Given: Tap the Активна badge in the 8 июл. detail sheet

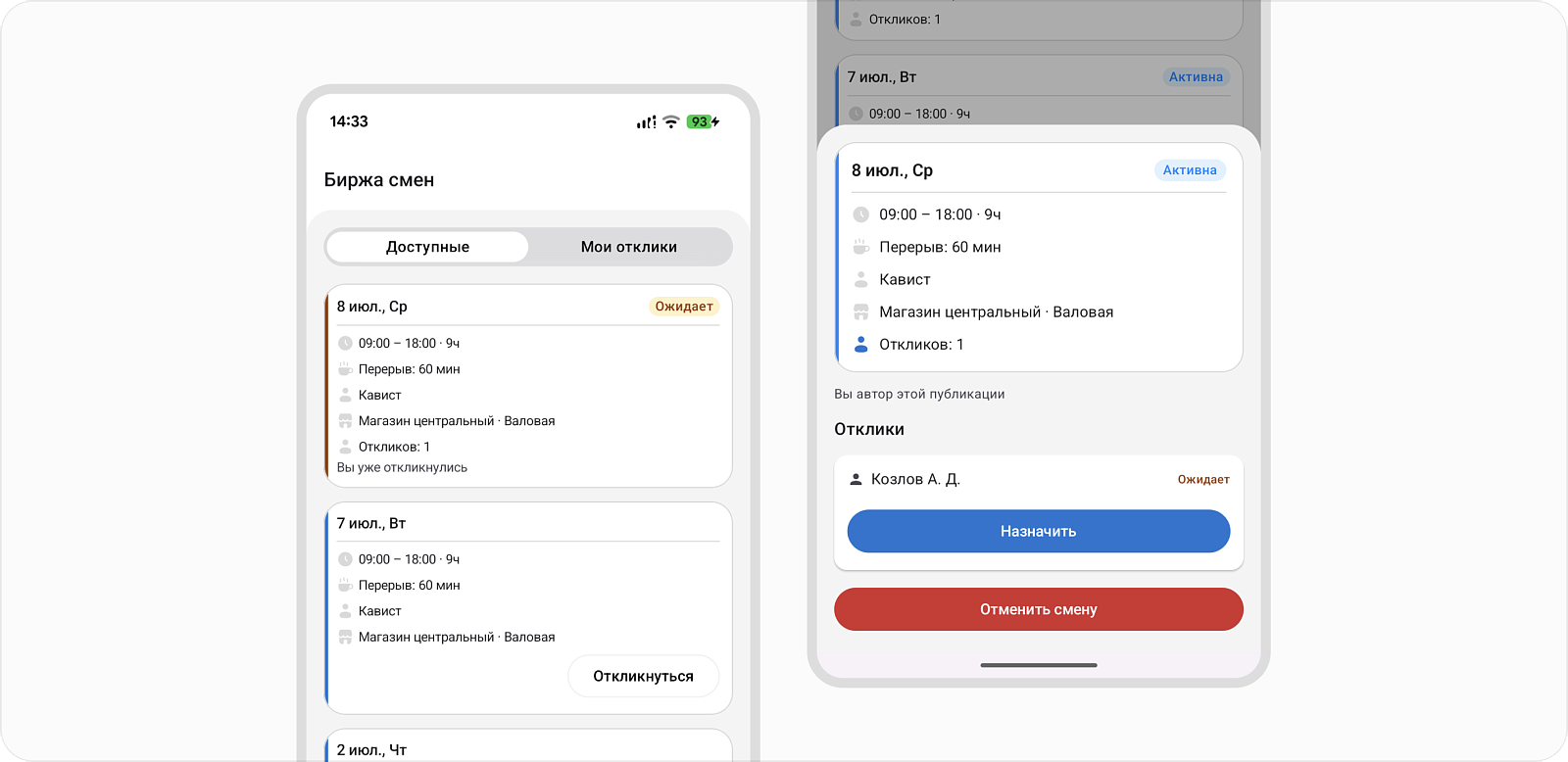Looking at the screenshot, I should click(1190, 170).
